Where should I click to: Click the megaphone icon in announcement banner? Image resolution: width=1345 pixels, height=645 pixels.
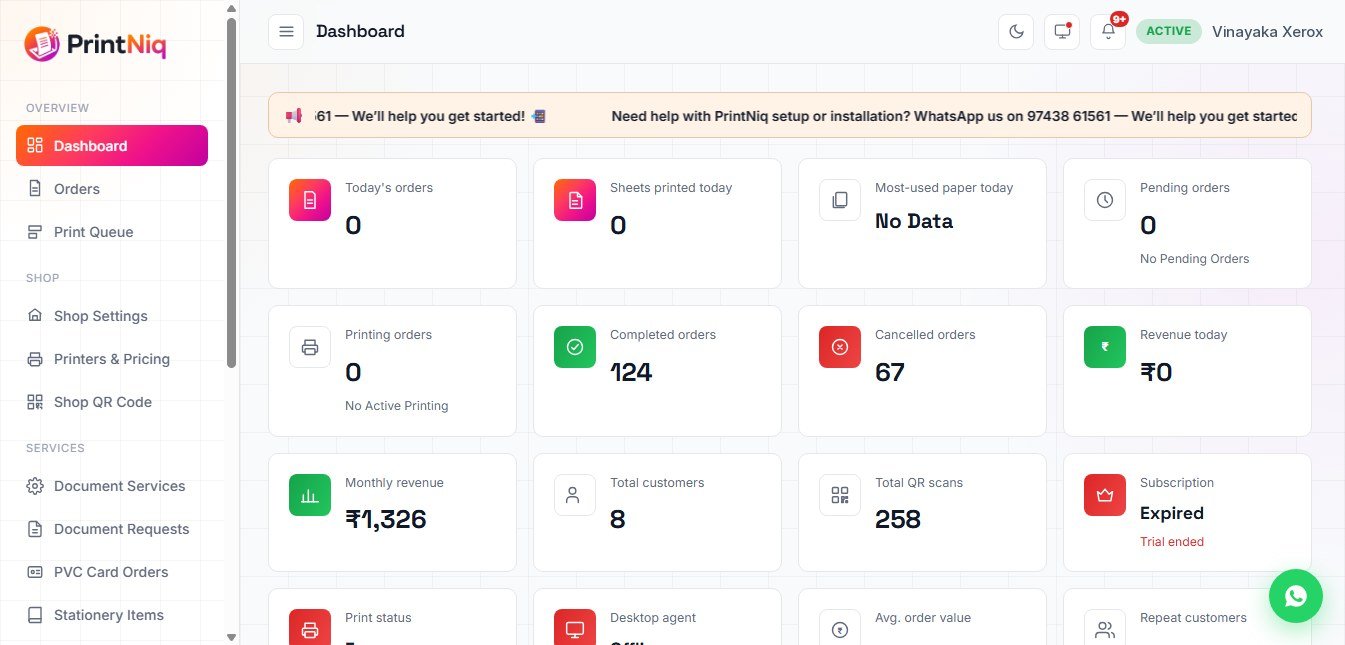pos(294,116)
